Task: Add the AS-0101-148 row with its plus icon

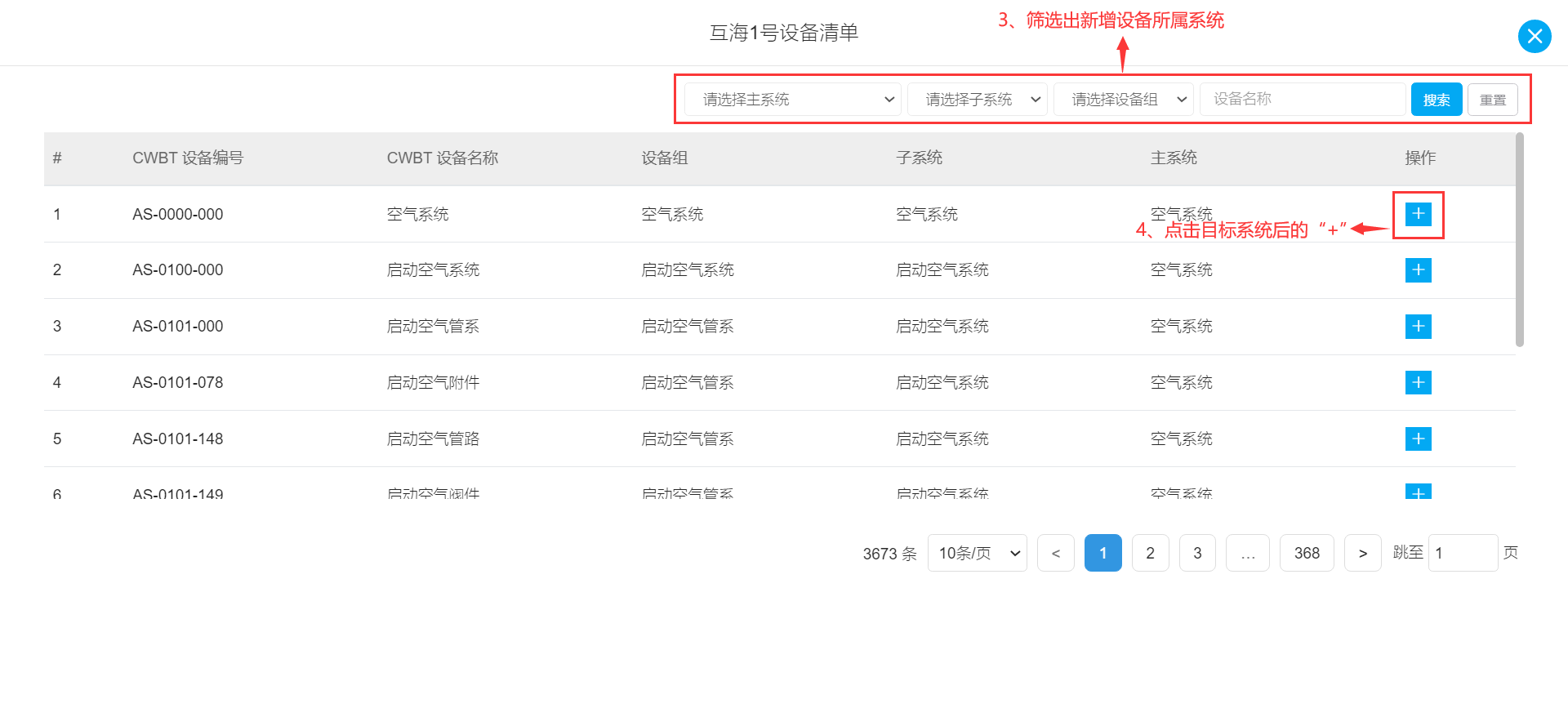Action: click(1419, 439)
